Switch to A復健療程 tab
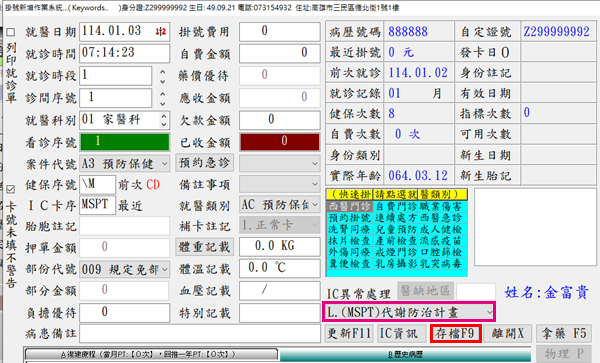 [x=152, y=355]
